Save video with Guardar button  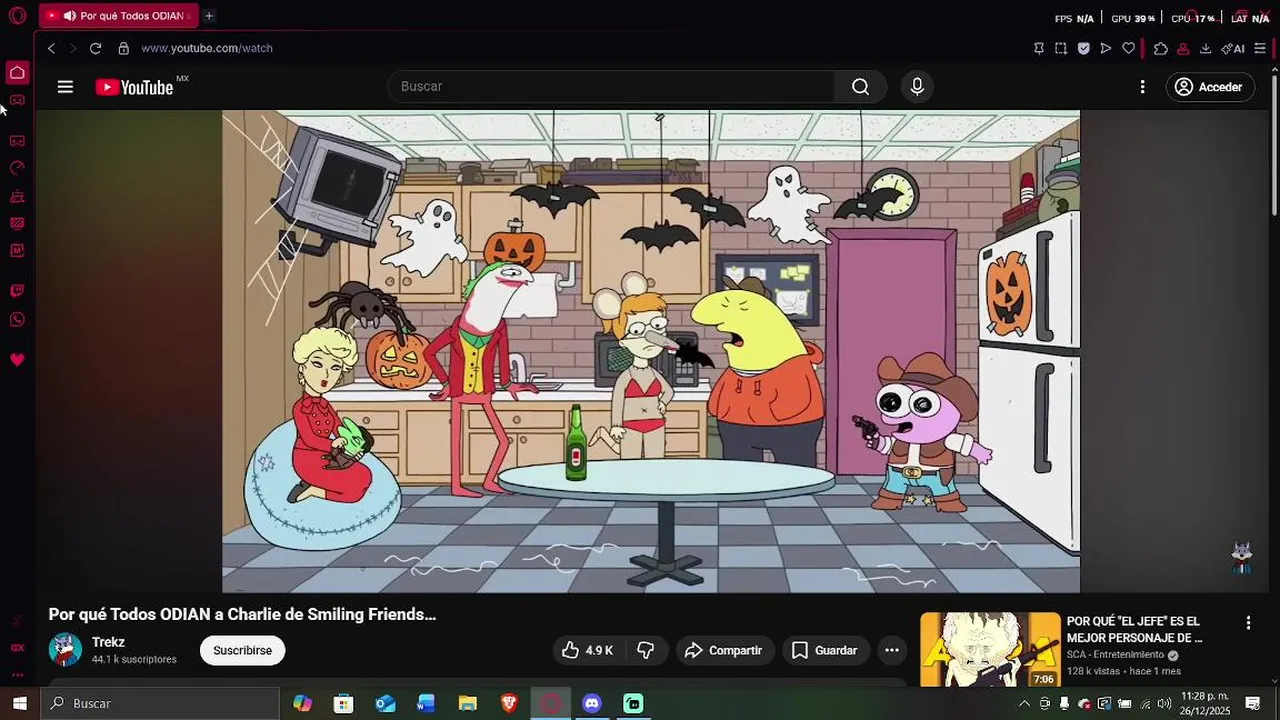pos(825,650)
